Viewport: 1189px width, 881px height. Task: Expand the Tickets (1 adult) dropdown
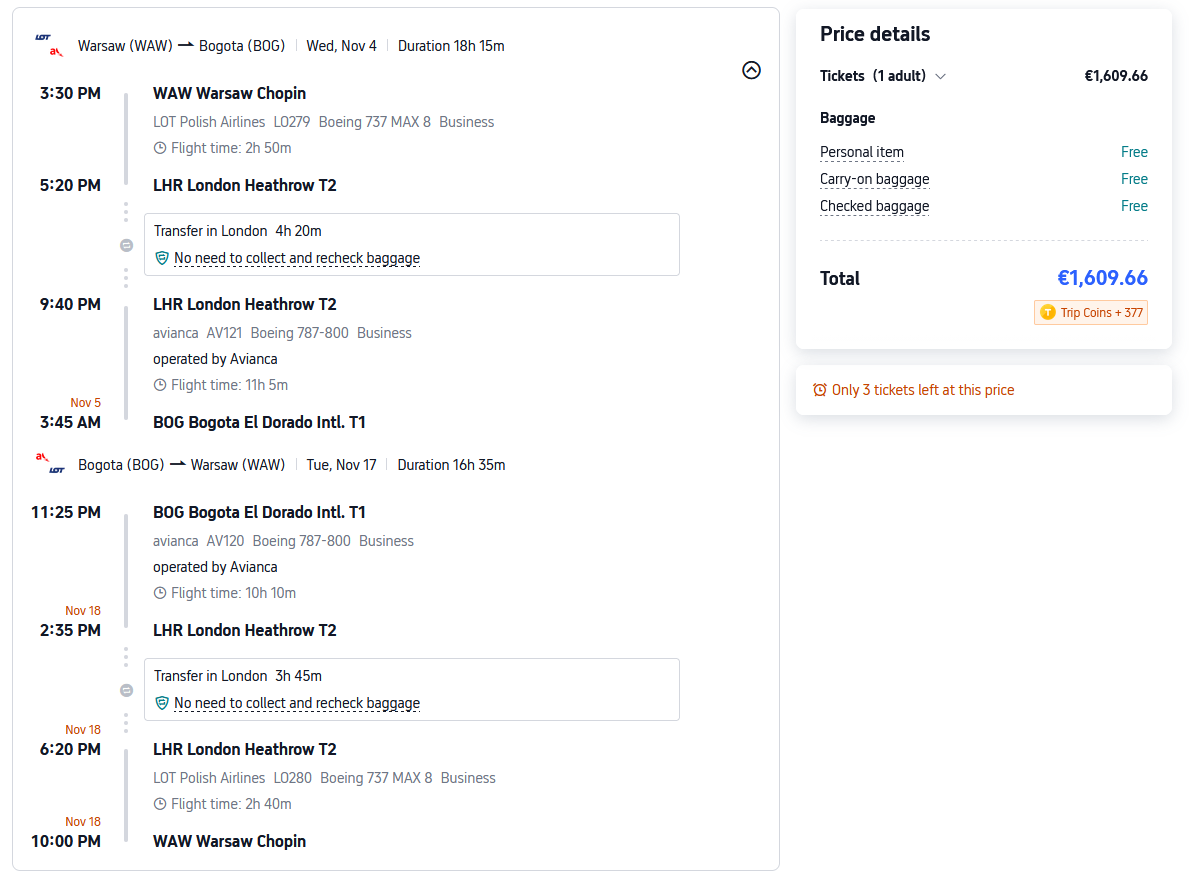(940, 76)
